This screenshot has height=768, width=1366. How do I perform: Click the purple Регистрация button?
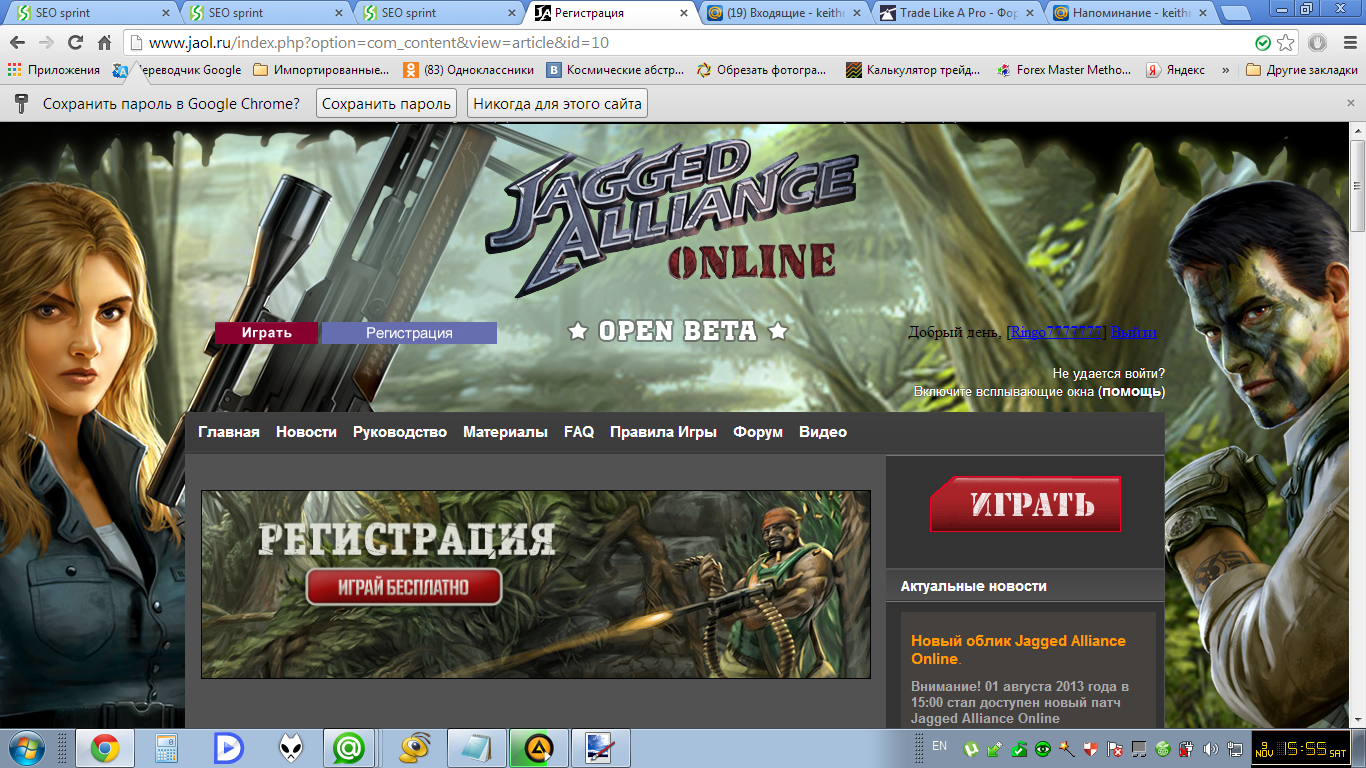pos(409,333)
